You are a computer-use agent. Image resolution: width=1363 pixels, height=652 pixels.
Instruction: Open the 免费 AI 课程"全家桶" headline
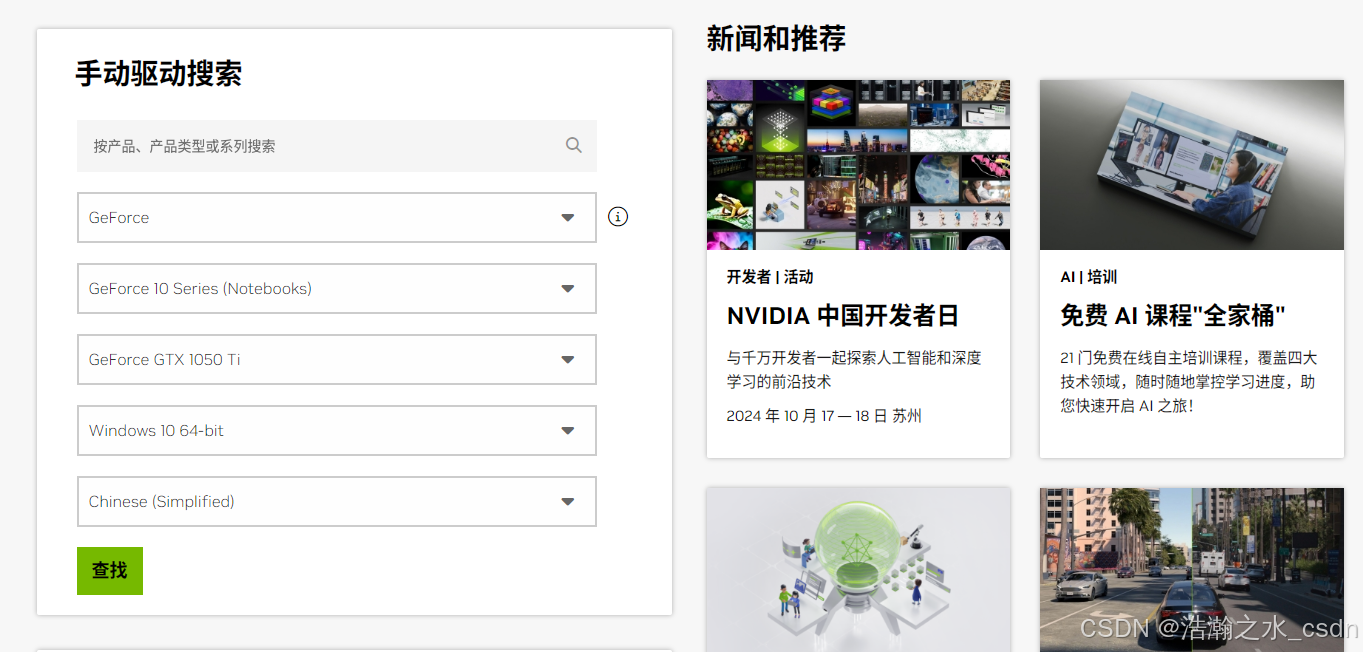[1173, 316]
